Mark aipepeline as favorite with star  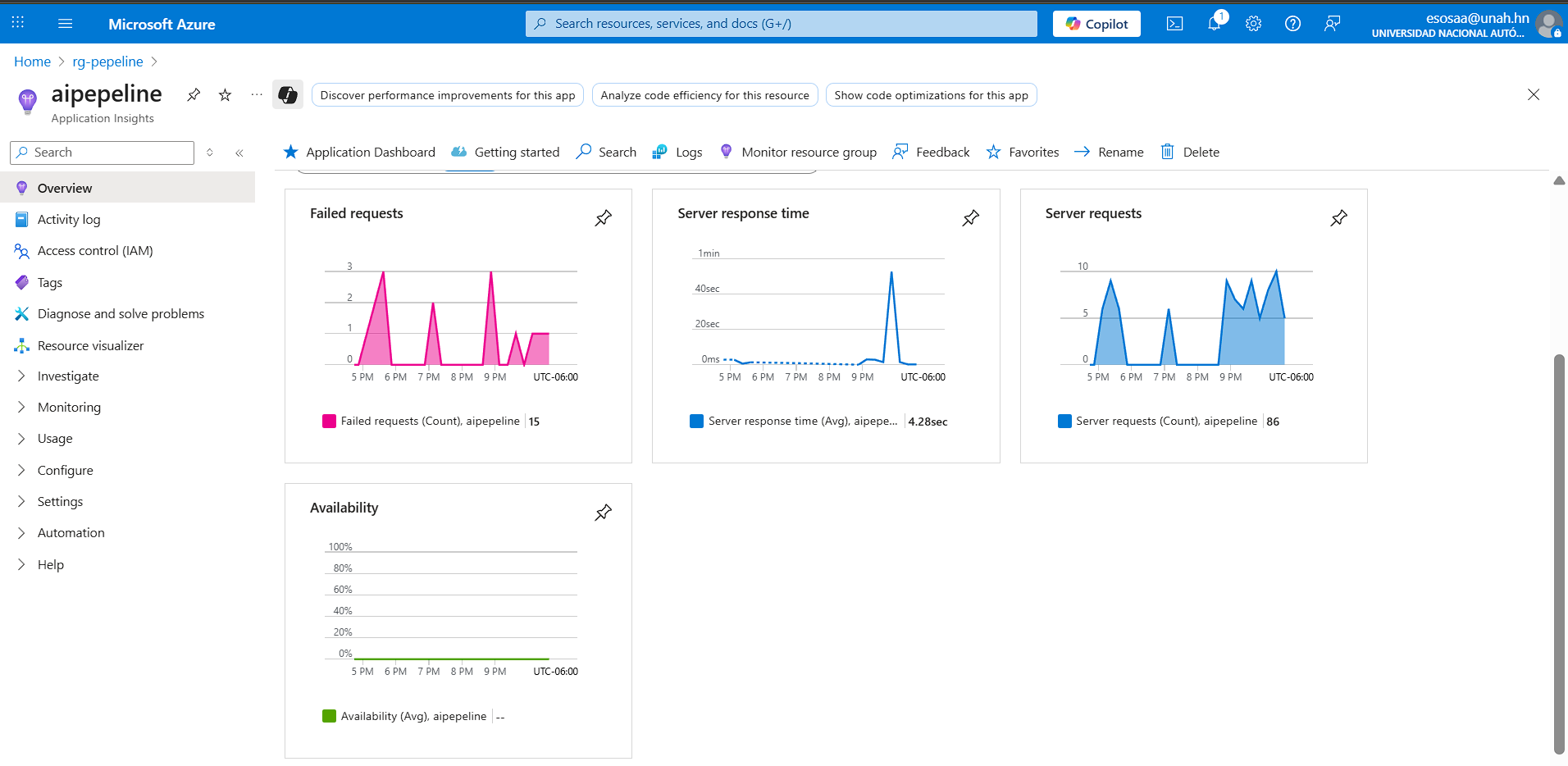(x=225, y=95)
